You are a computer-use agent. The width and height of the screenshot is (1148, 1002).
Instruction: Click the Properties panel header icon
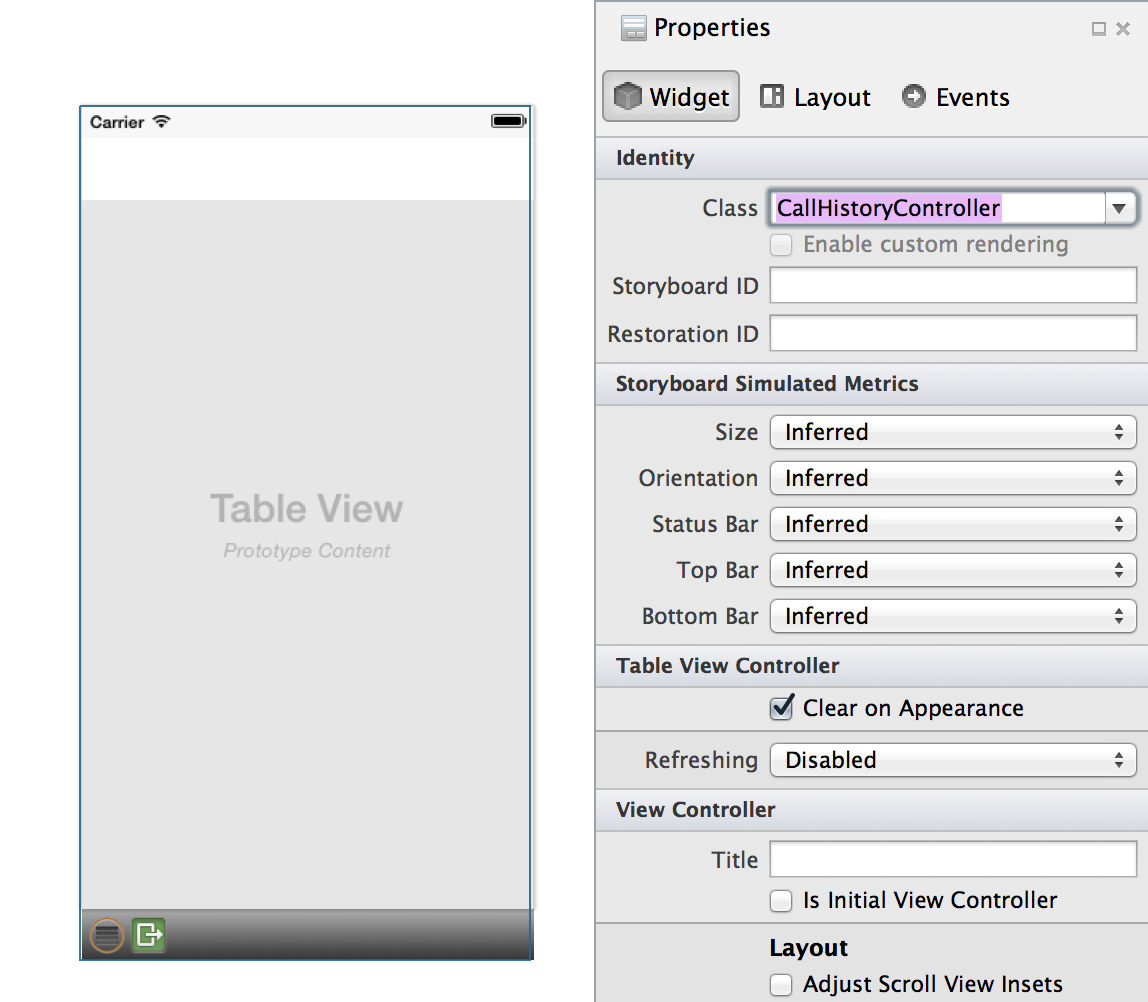pos(633,28)
